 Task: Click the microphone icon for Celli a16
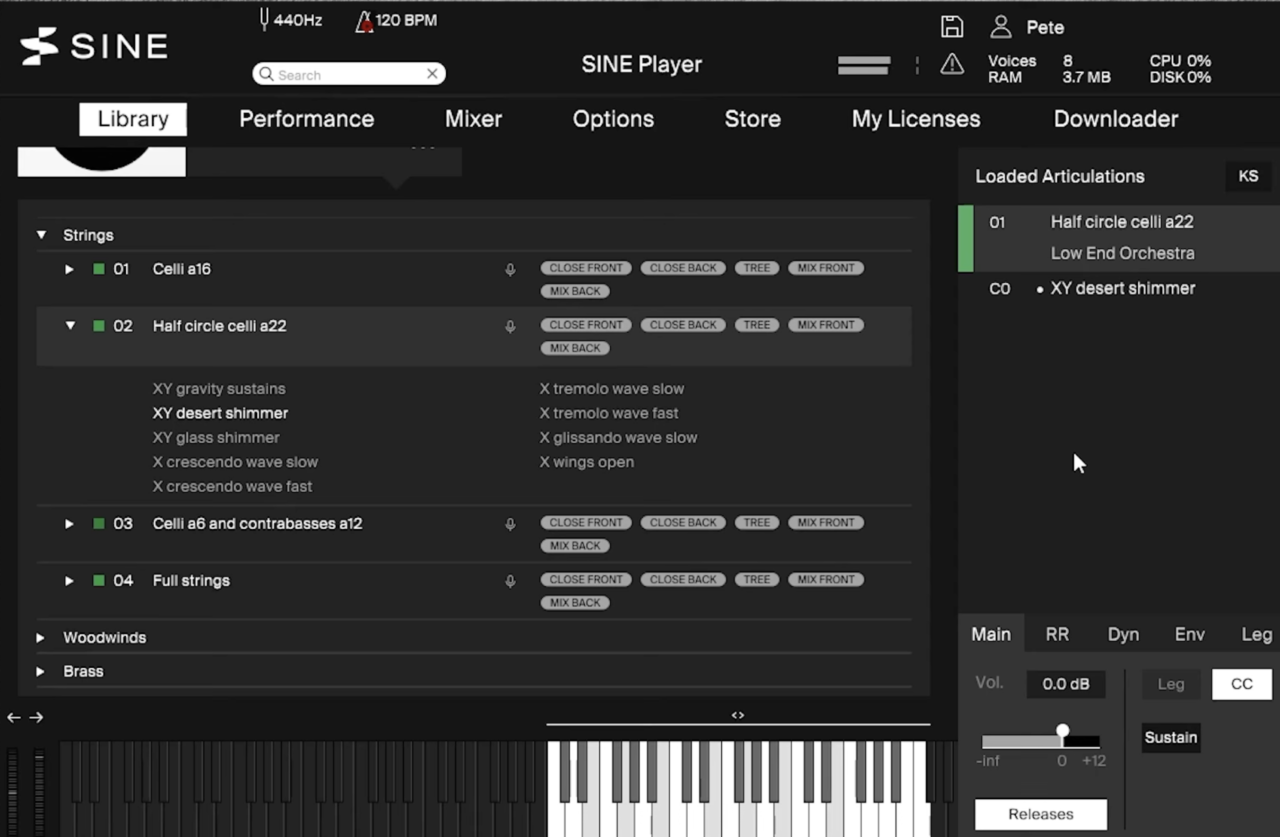tap(510, 269)
